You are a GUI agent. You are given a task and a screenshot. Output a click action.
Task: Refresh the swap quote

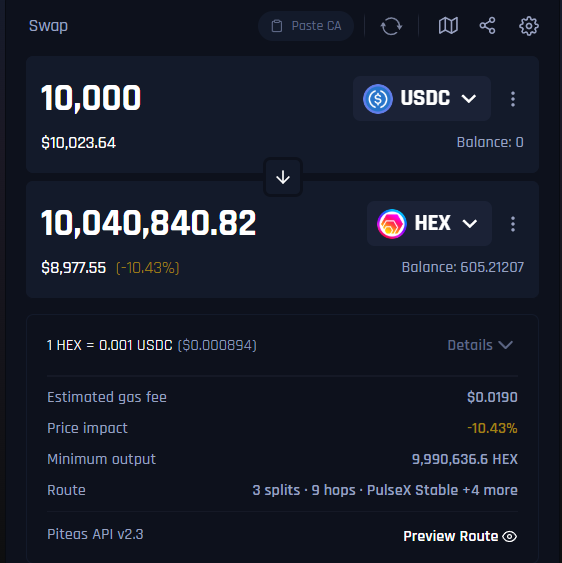tap(391, 26)
